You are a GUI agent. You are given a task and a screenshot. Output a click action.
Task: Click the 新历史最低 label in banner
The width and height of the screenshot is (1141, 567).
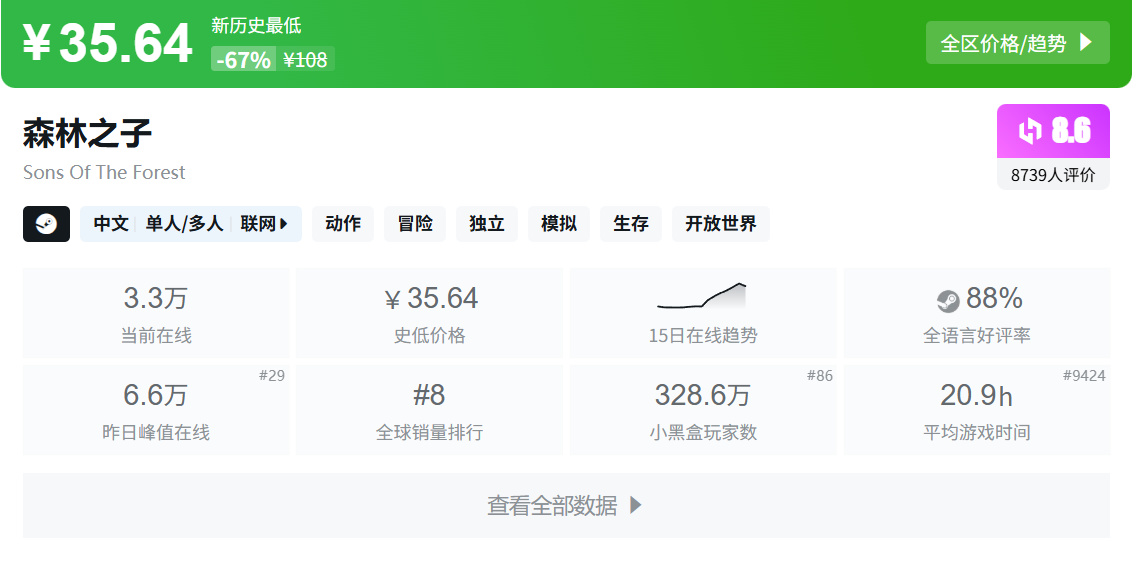click(256, 26)
